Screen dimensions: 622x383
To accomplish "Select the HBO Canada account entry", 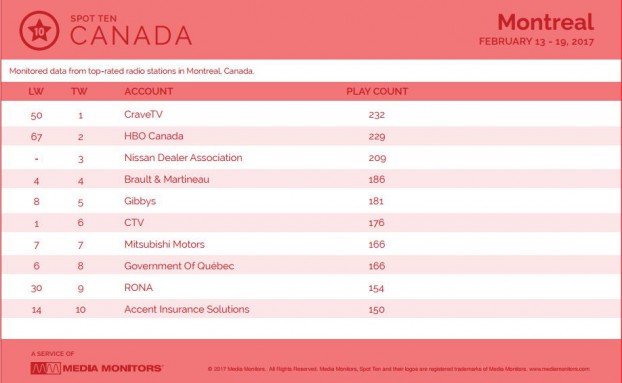I will point(154,136).
